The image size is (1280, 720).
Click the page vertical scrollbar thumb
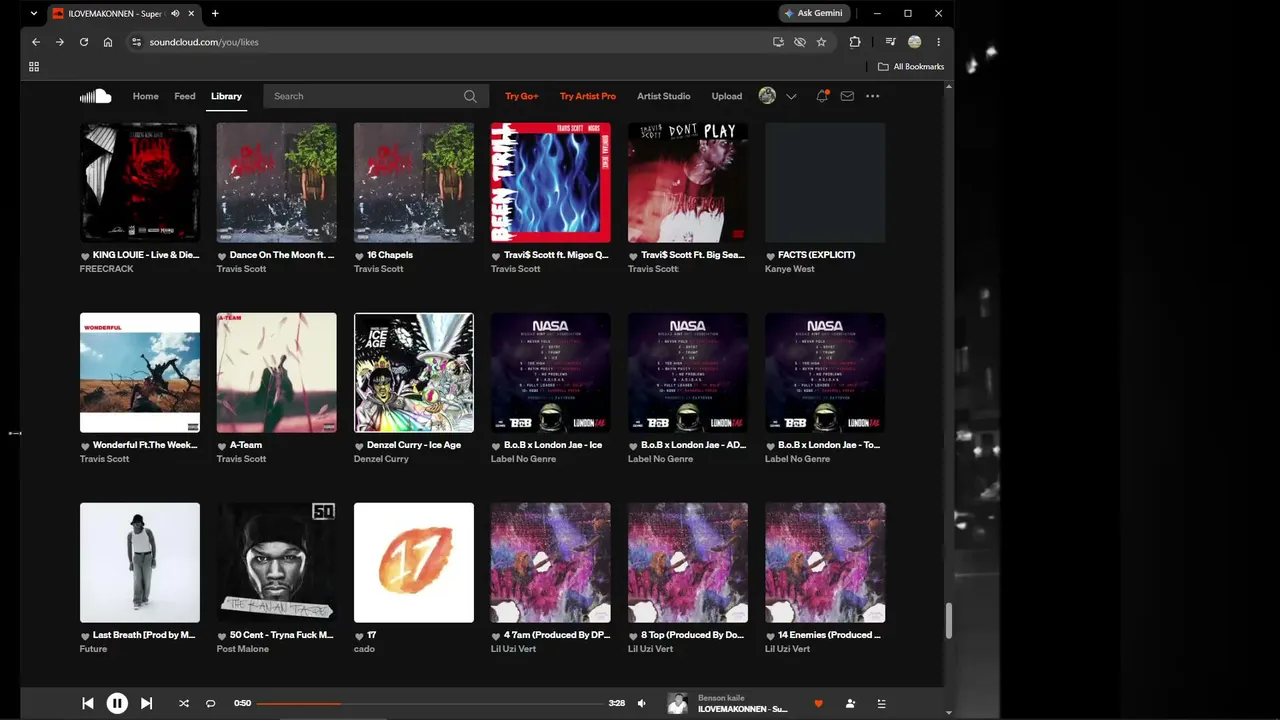click(x=948, y=621)
